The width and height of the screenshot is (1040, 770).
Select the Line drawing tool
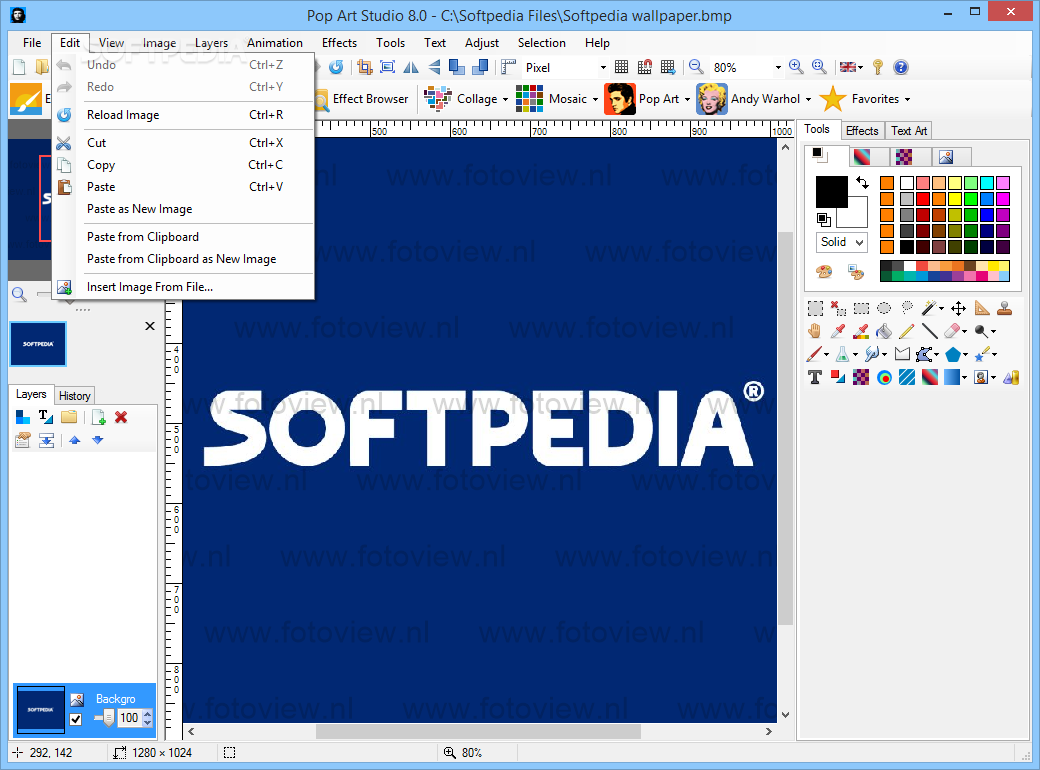coord(929,330)
